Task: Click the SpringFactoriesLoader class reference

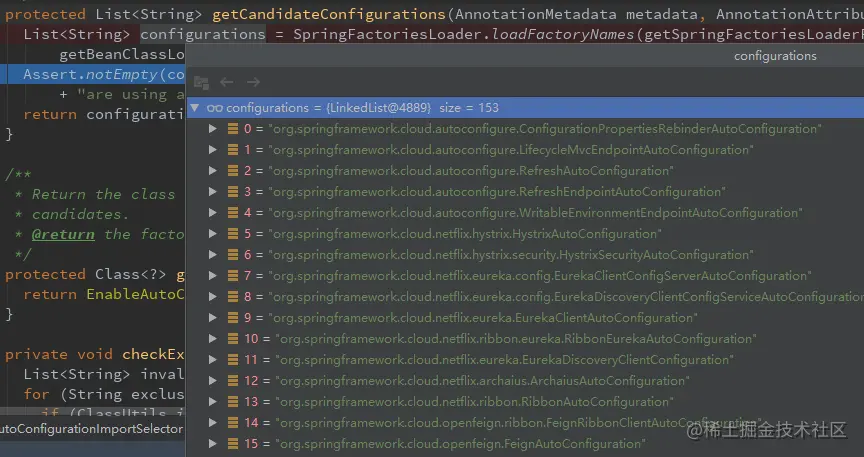Action: [x=389, y=34]
